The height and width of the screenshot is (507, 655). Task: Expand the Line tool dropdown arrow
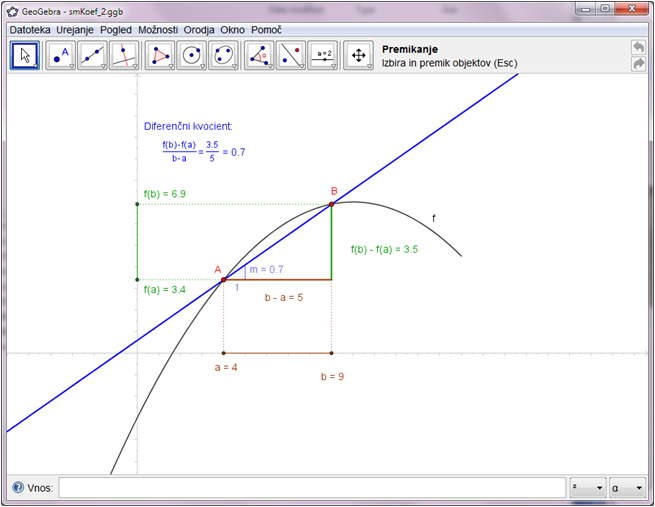tap(103, 66)
